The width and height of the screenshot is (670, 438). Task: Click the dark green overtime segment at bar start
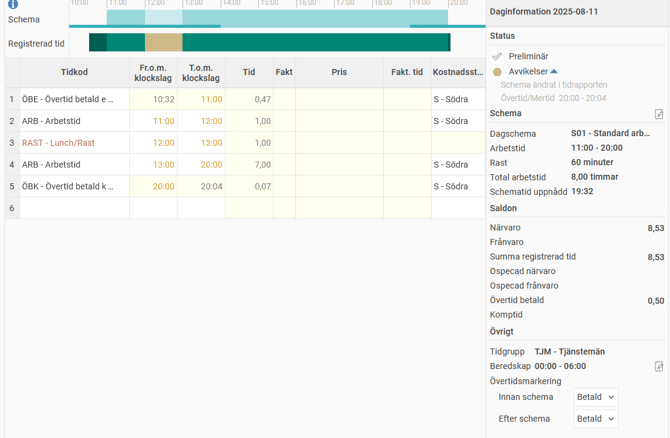pyautogui.click(x=97, y=42)
